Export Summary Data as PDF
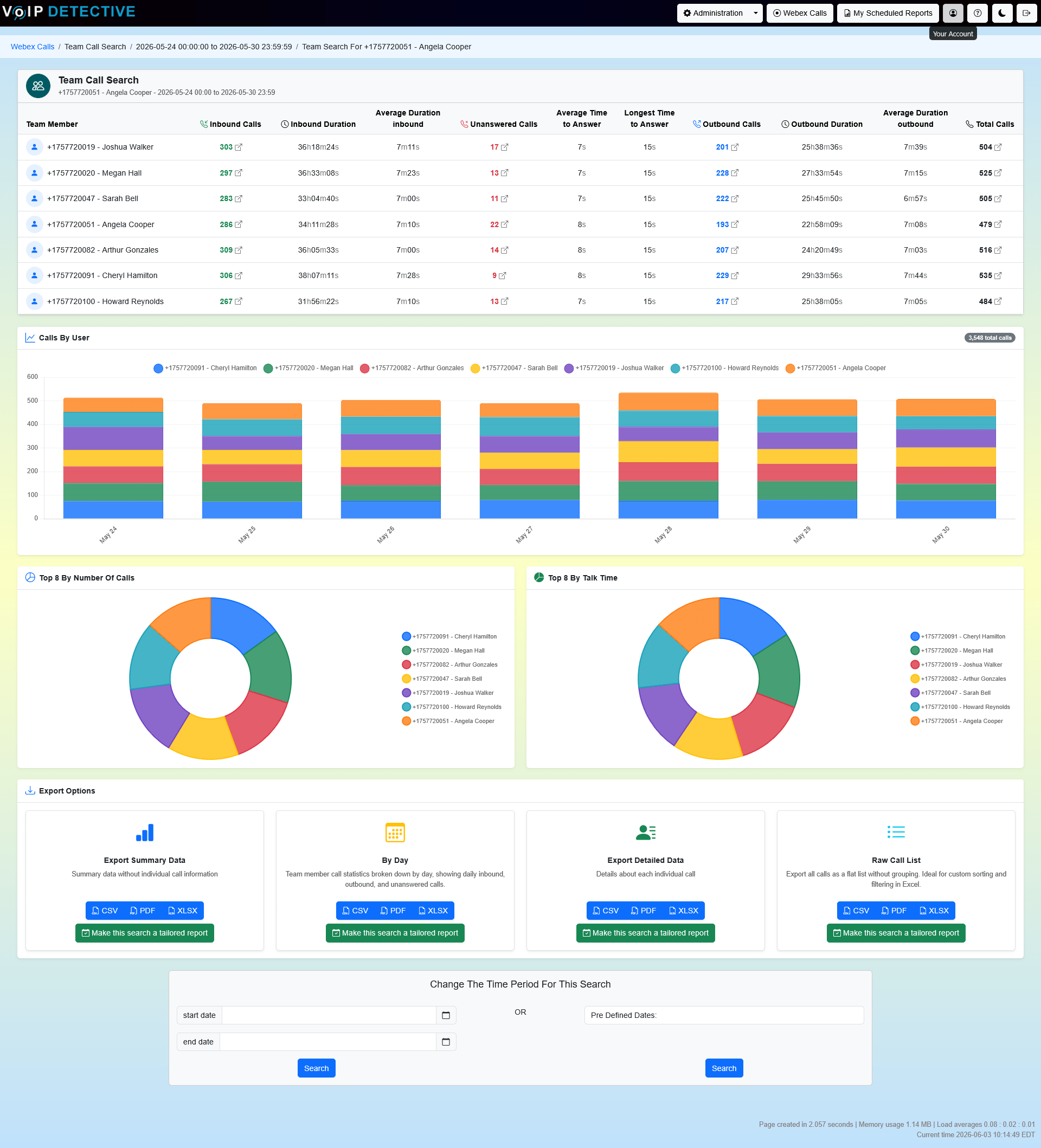 point(143,911)
